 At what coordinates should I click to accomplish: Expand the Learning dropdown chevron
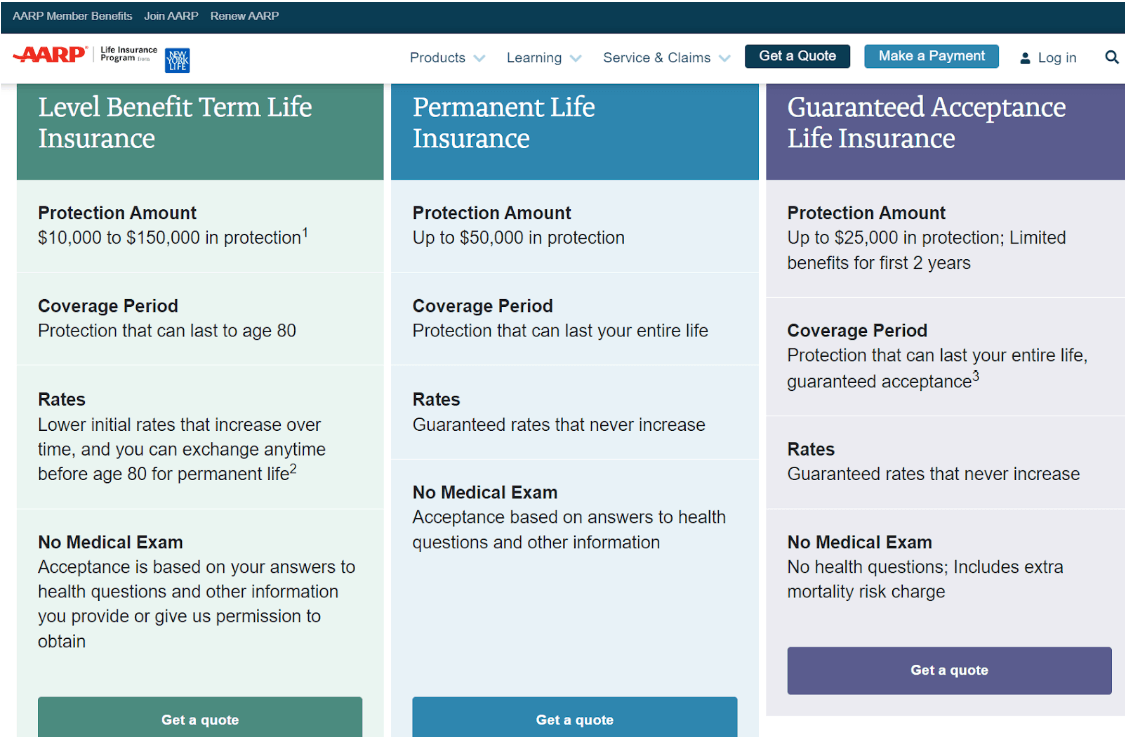575,58
